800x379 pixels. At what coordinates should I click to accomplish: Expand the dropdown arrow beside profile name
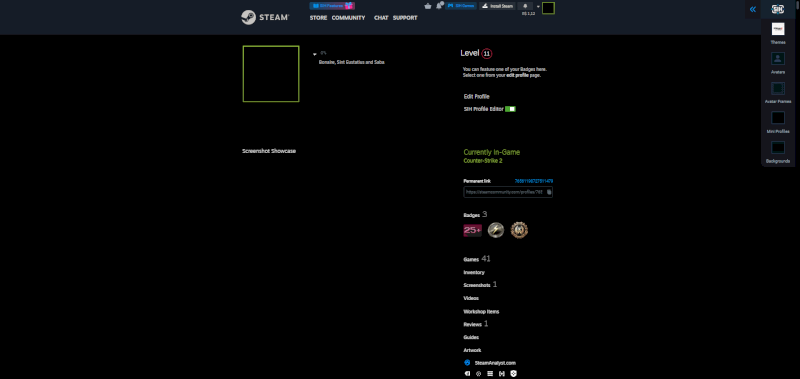(315, 54)
